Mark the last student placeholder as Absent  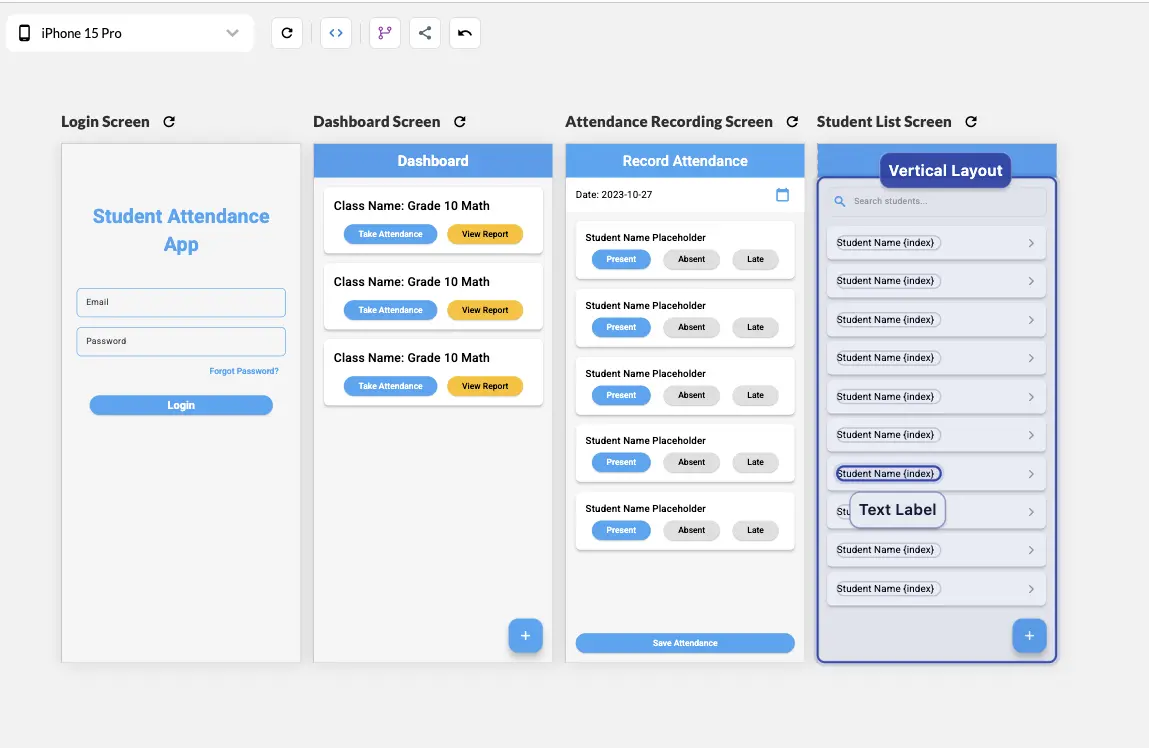(x=692, y=530)
